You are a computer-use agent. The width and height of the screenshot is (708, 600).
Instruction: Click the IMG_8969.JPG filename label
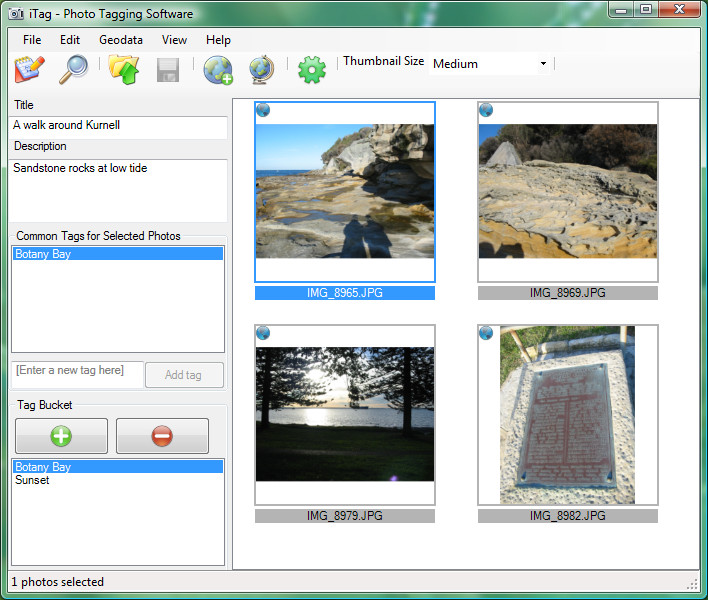pos(568,293)
